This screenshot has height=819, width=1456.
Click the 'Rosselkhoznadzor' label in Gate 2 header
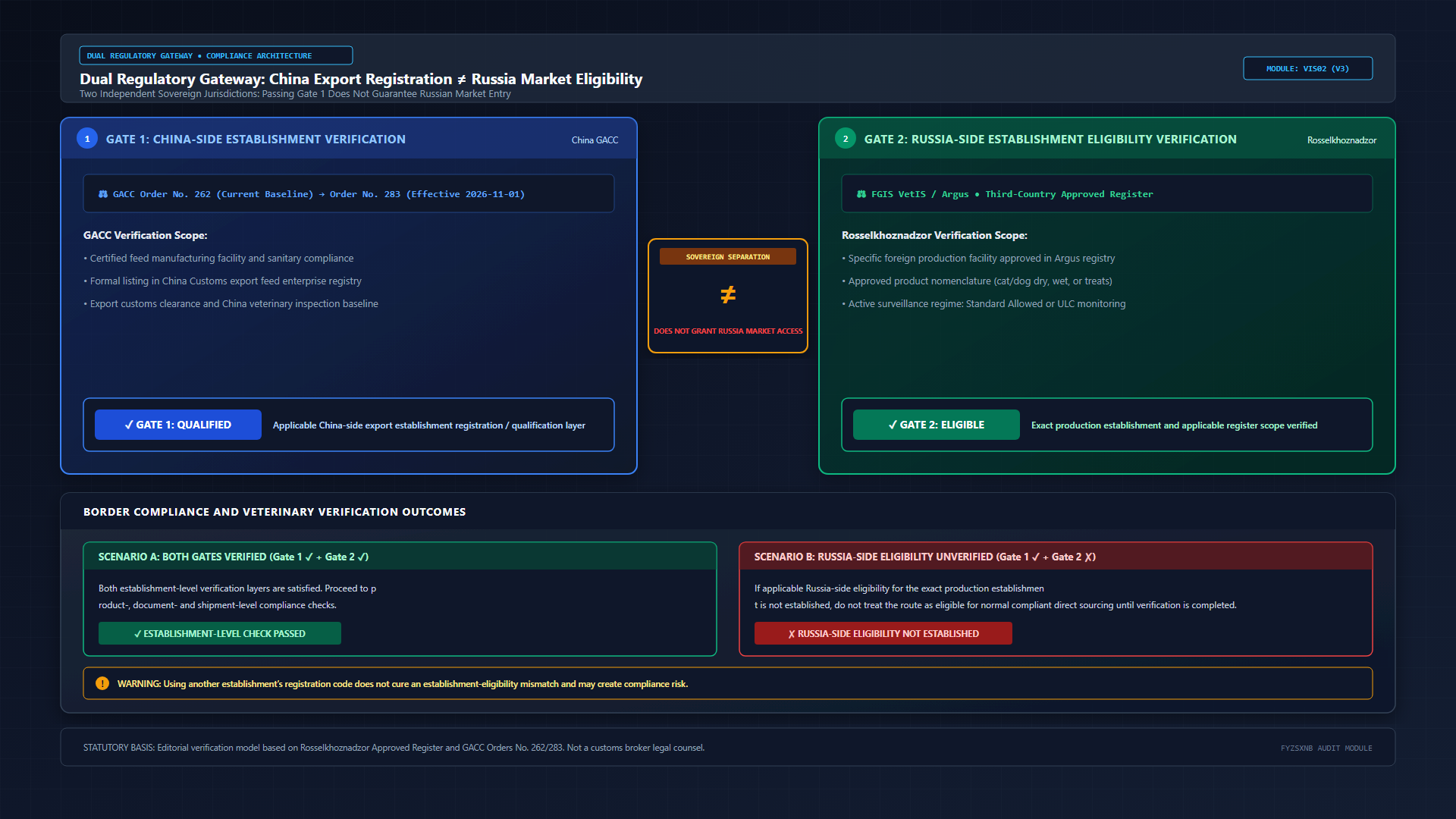(x=1341, y=140)
